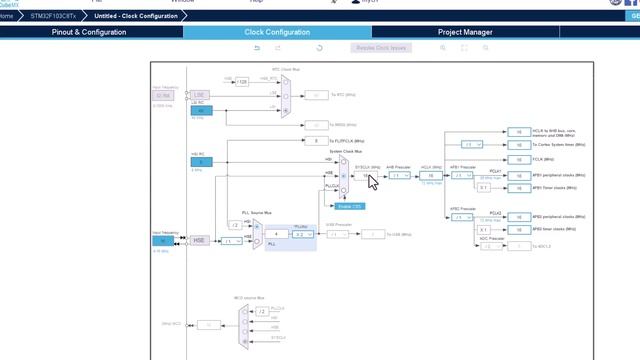Click the Resolve Clock Issues button
Viewport: 640px width, 360px height.
381,48
